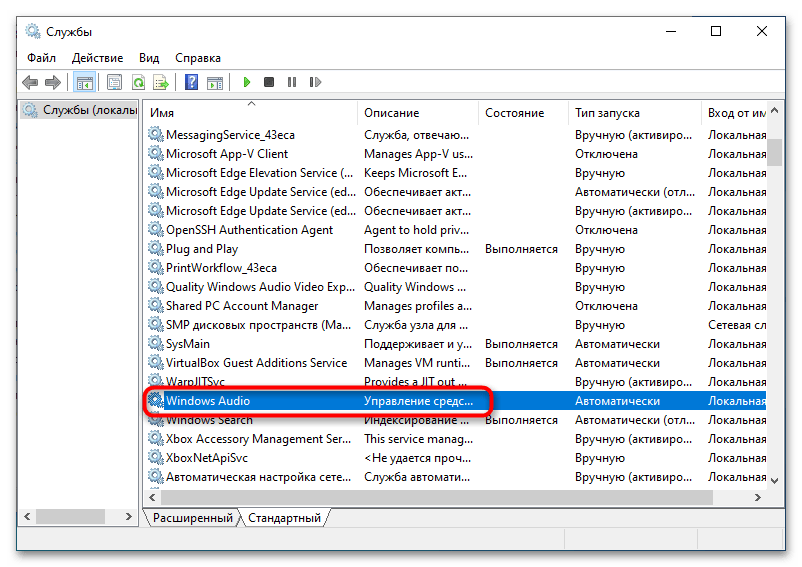Open the Справка menu
Viewport: 802px width, 567px height.
pyautogui.click(x=198, y=58)
